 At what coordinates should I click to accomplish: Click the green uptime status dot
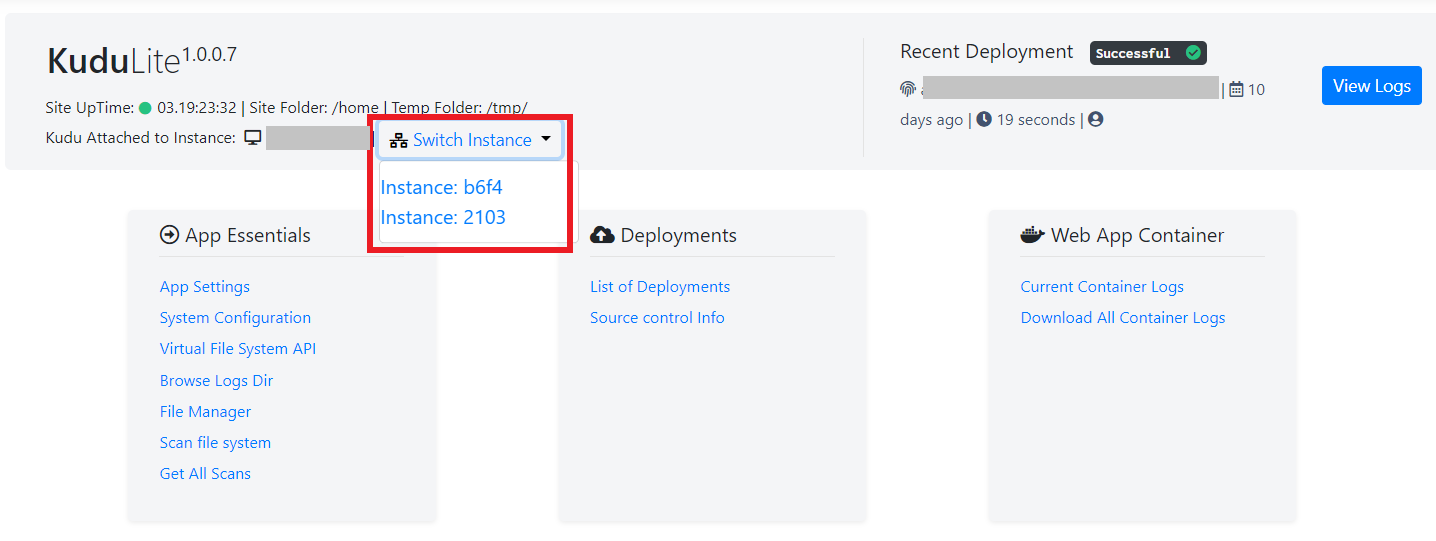tap(145, 108)
